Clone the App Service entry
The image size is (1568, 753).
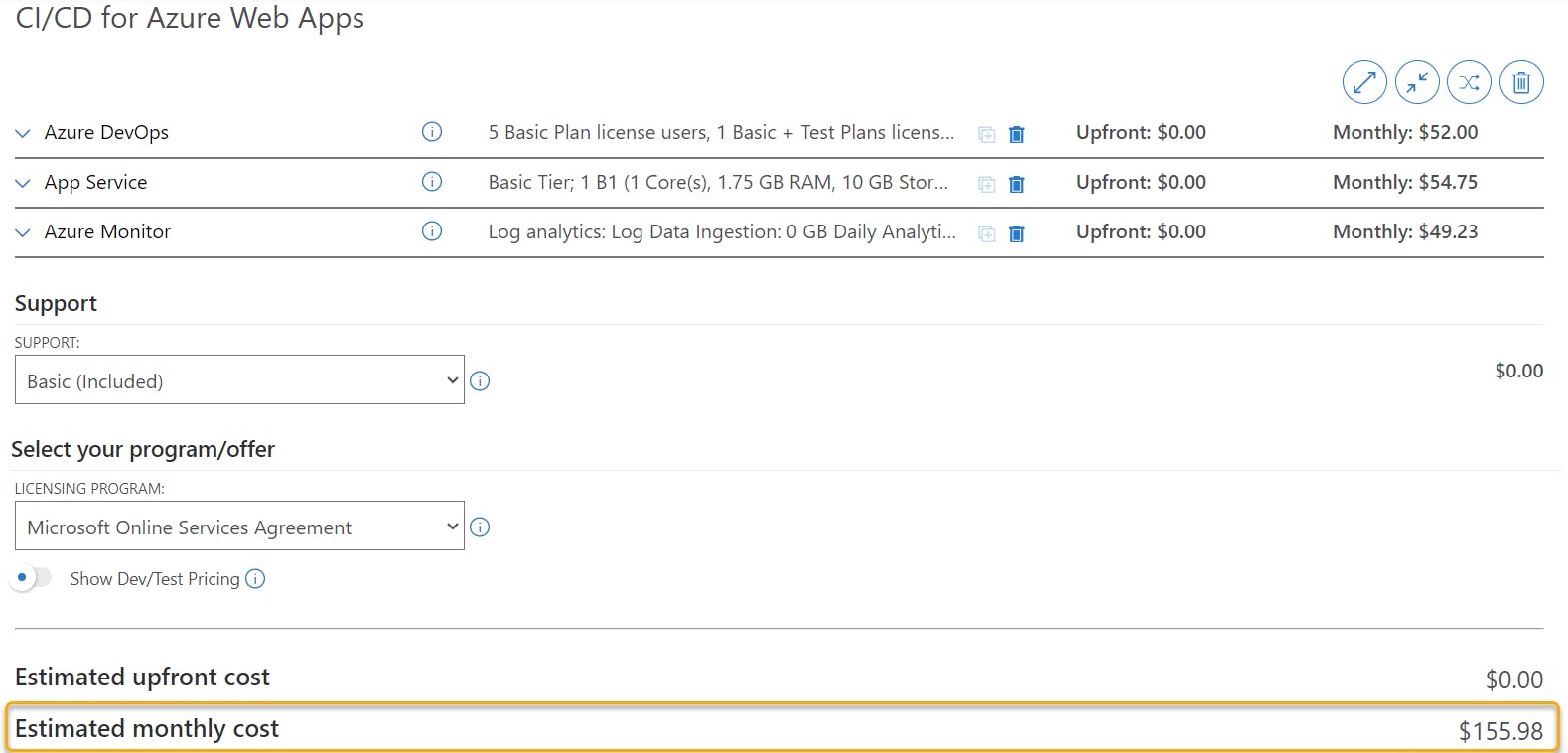987,184
